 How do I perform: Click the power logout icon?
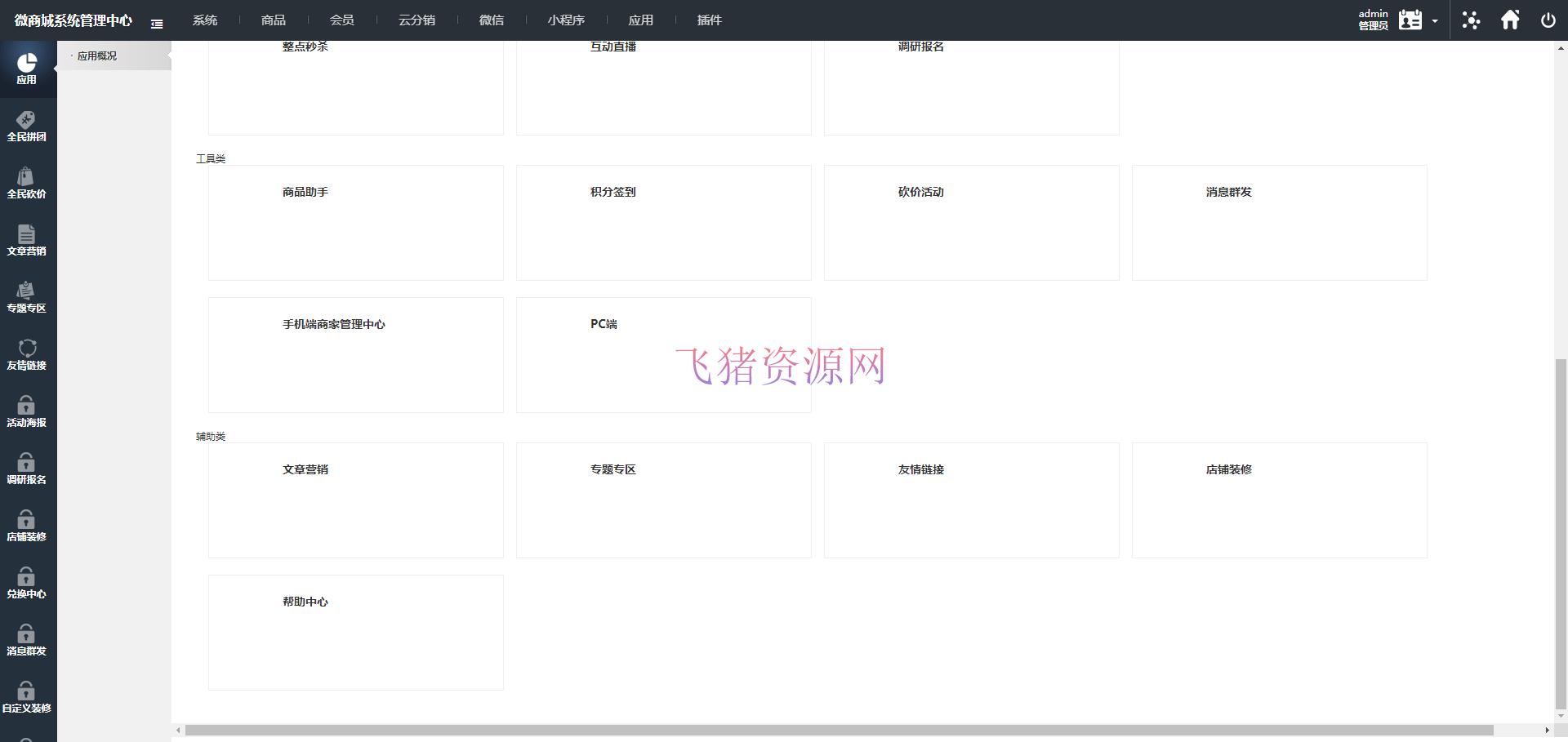coord(1548,20)
